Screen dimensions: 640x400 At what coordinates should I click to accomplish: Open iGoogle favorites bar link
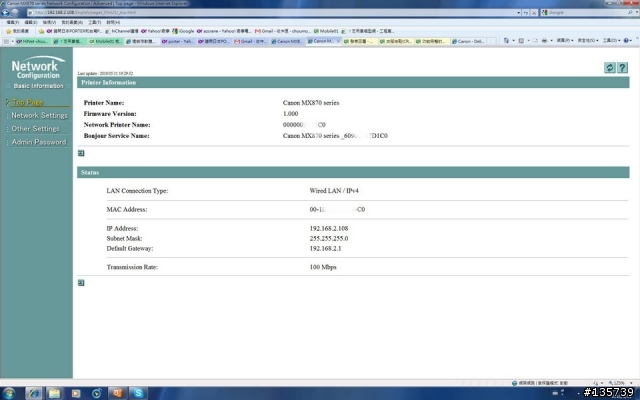coord(183,31)
